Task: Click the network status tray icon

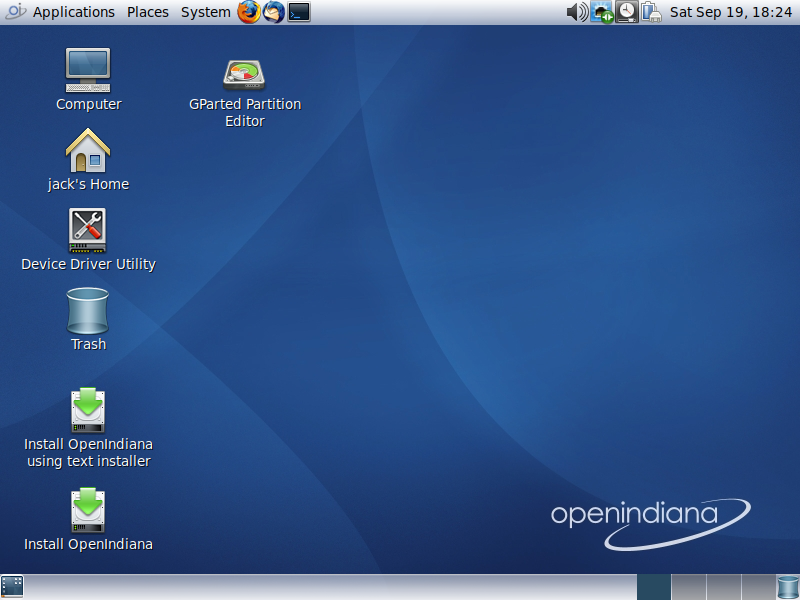Action: (x=602, y=12)
